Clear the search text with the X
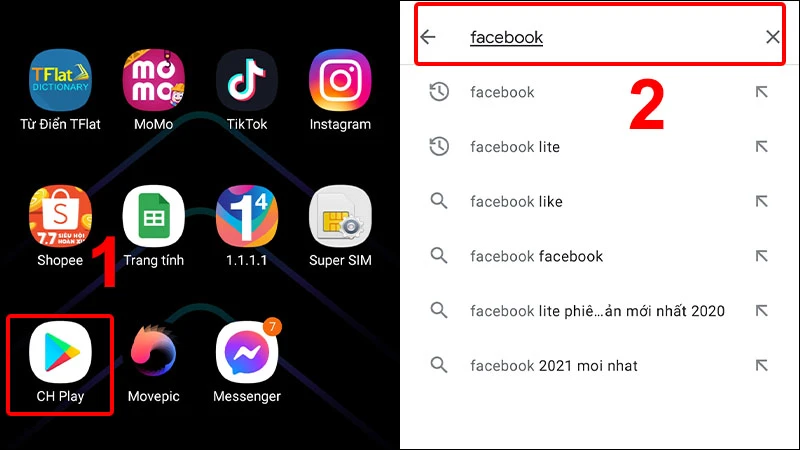800x450 pixels. [772, 37]
